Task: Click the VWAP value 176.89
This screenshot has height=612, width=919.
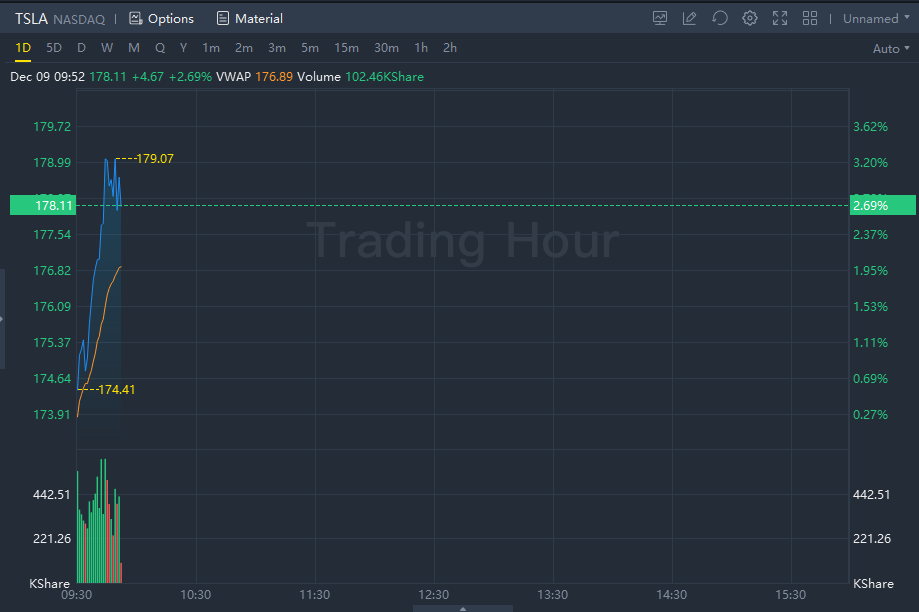Action: (274, 77)
